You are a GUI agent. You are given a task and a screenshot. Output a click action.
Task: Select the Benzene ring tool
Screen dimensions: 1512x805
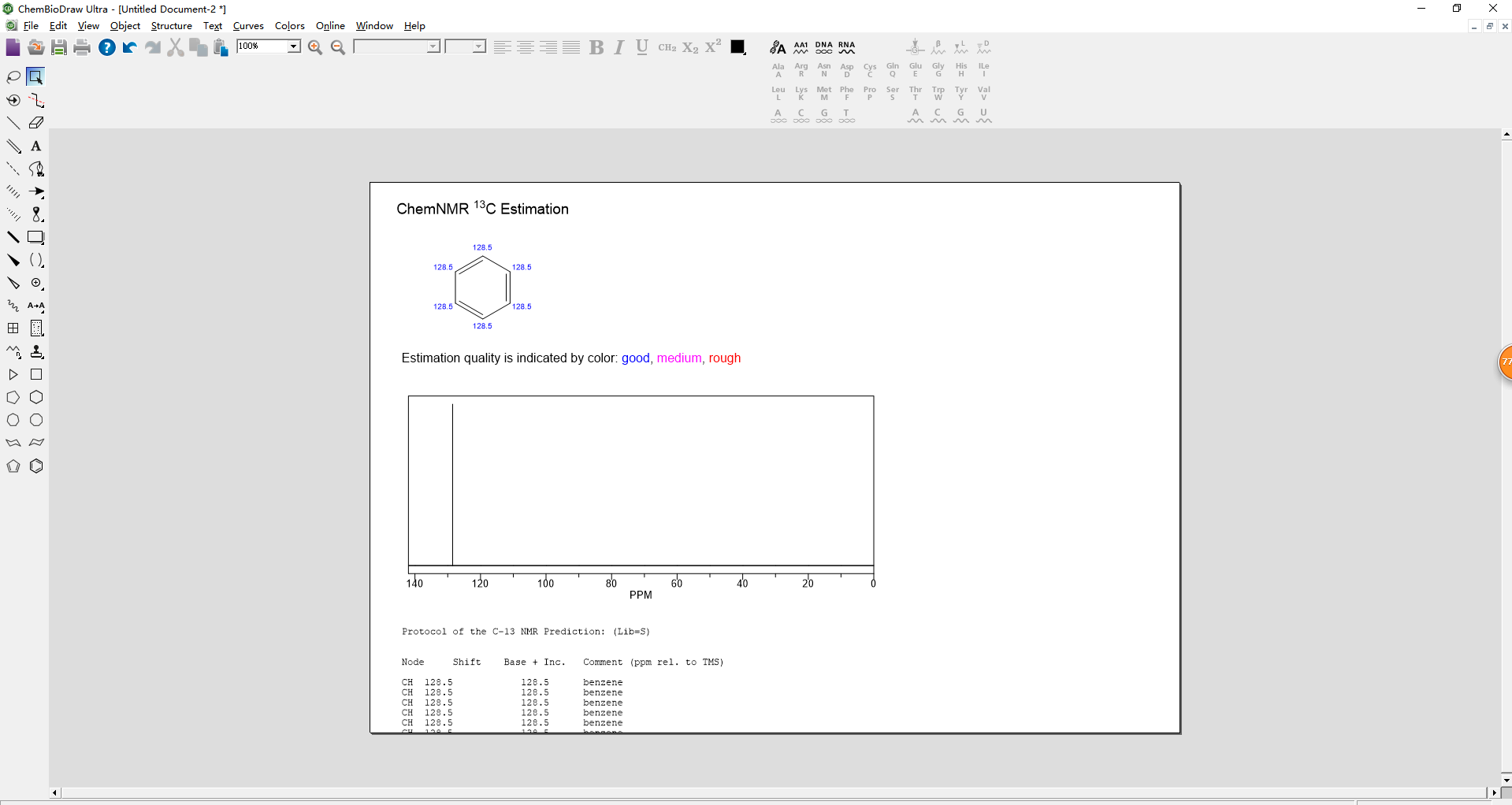click(36, 466)
